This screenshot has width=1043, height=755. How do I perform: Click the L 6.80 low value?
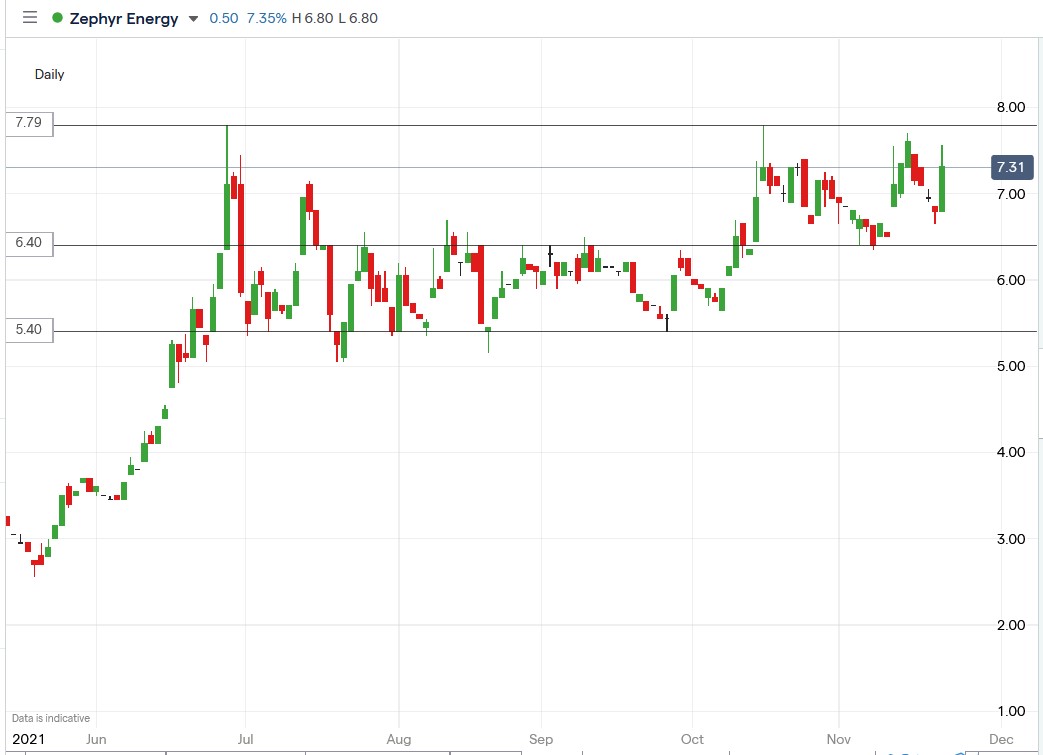358,18
